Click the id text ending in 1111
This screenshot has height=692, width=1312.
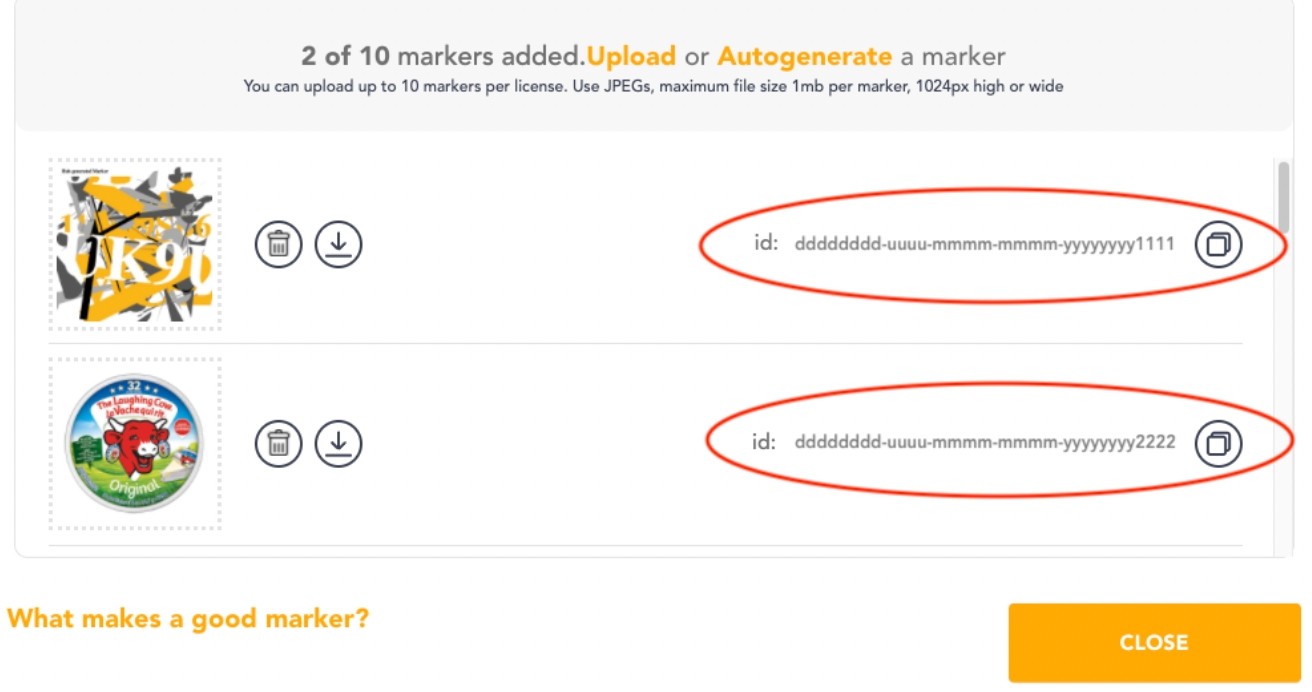(x=984, y=244)
